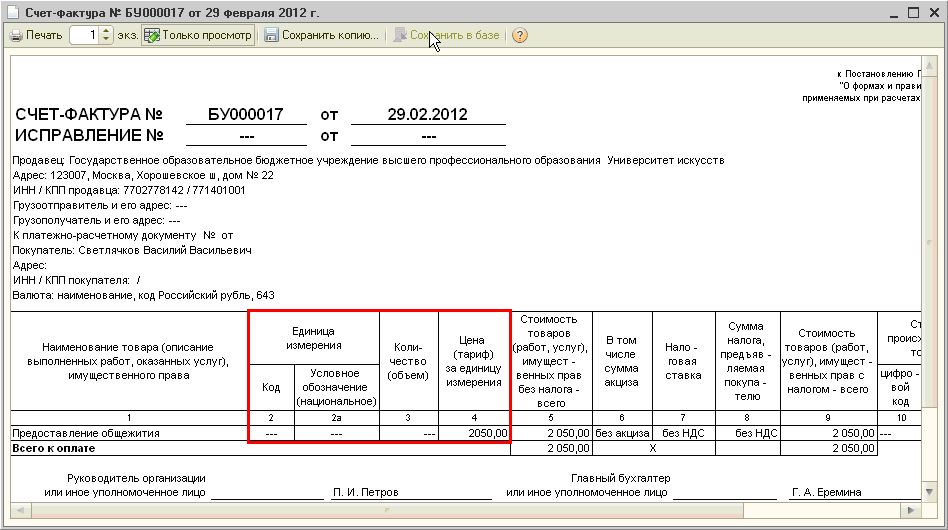The image size is (948, 530).
Task: Select the invoice date 29.02.2012 cell
Action: coord(427,115)
